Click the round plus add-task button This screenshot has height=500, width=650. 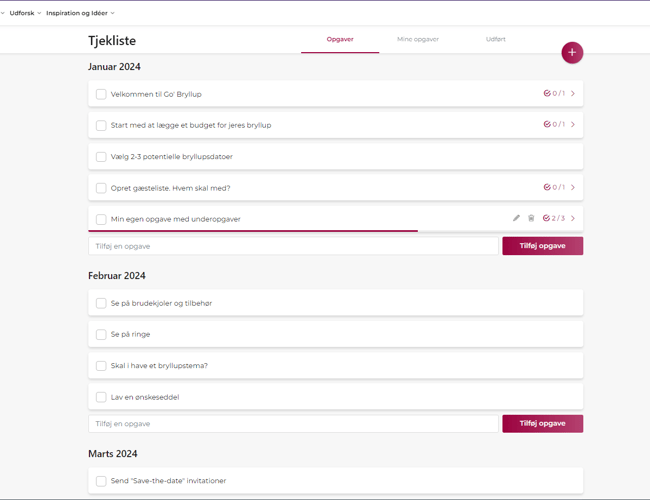click(x=572, y=52)
